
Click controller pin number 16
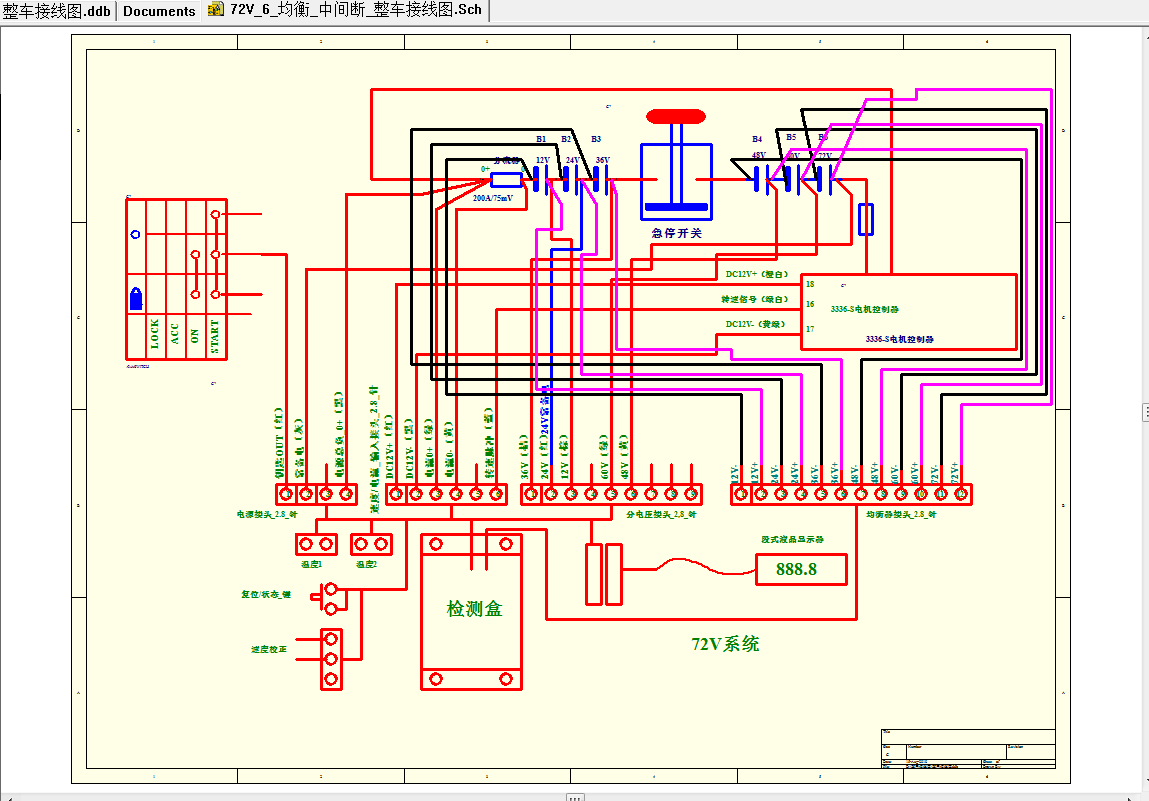[810, 303]
